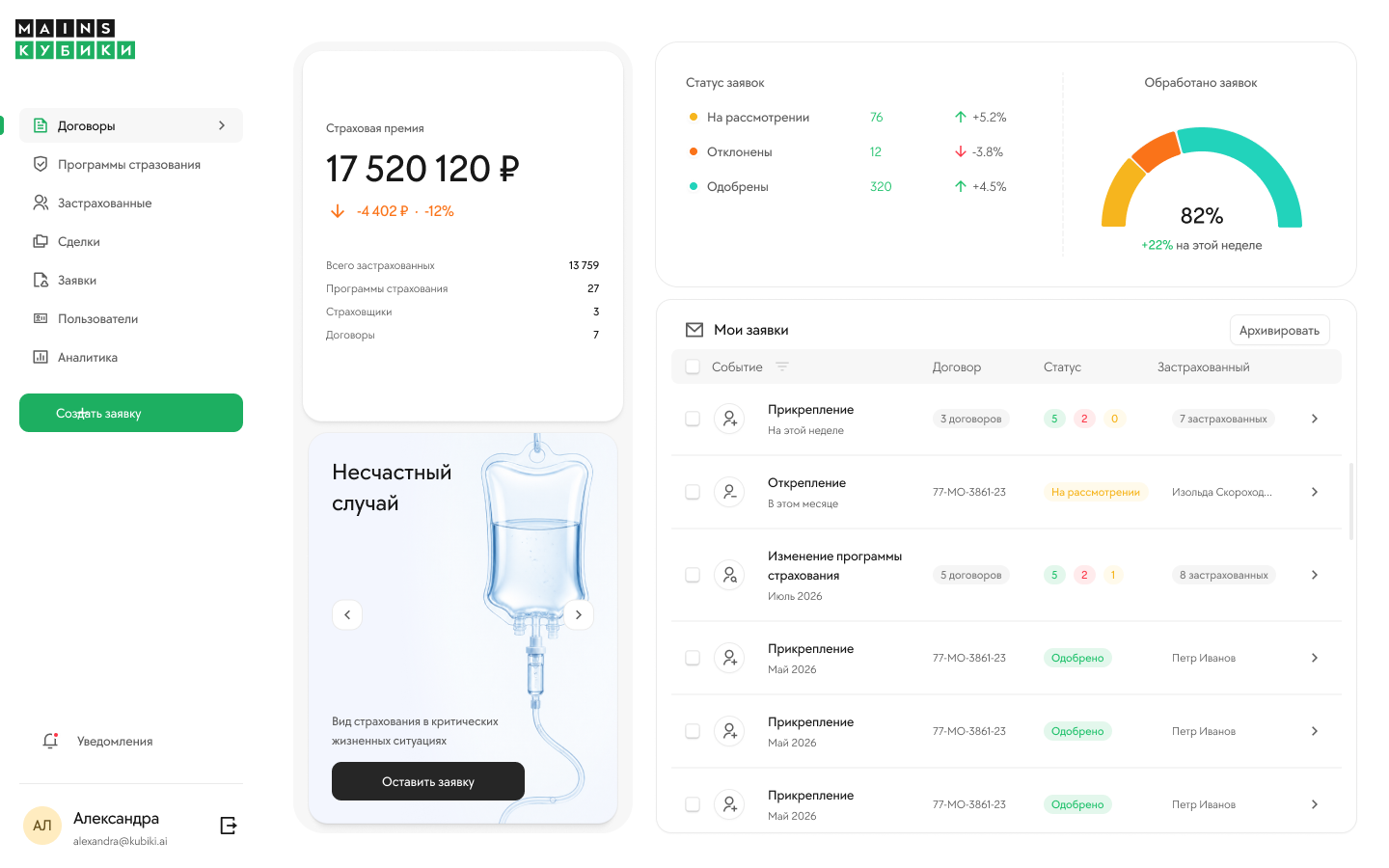The height and width of the screenshot is (868, 1389).
Task: Click the Сделки sidebar icon
Action: [x=41, y=241]
